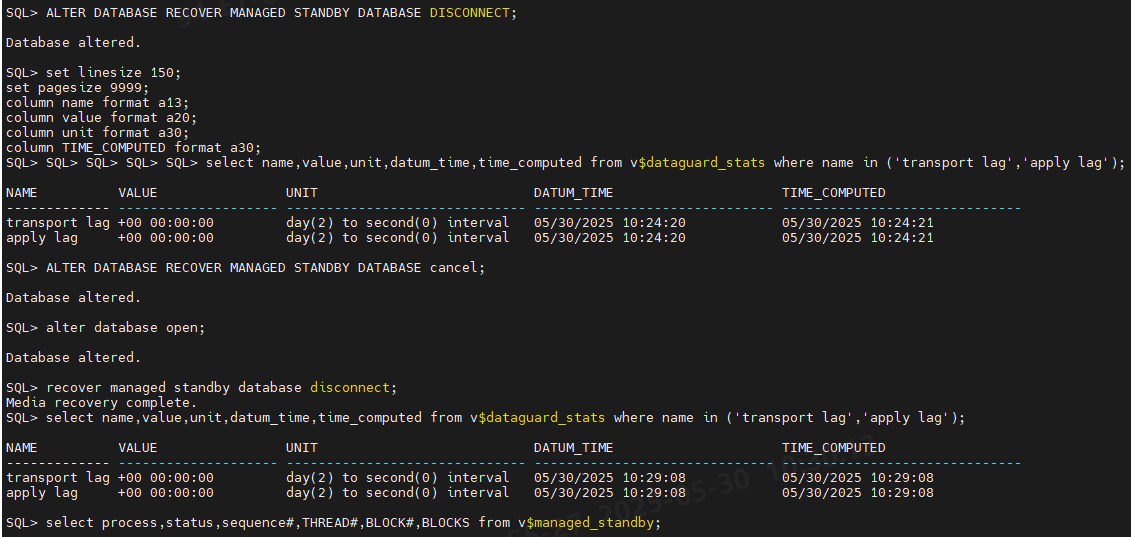Click 'apply lag' name in the second result table
This screenshot has width=1131, height=537.
coord(41,493)
